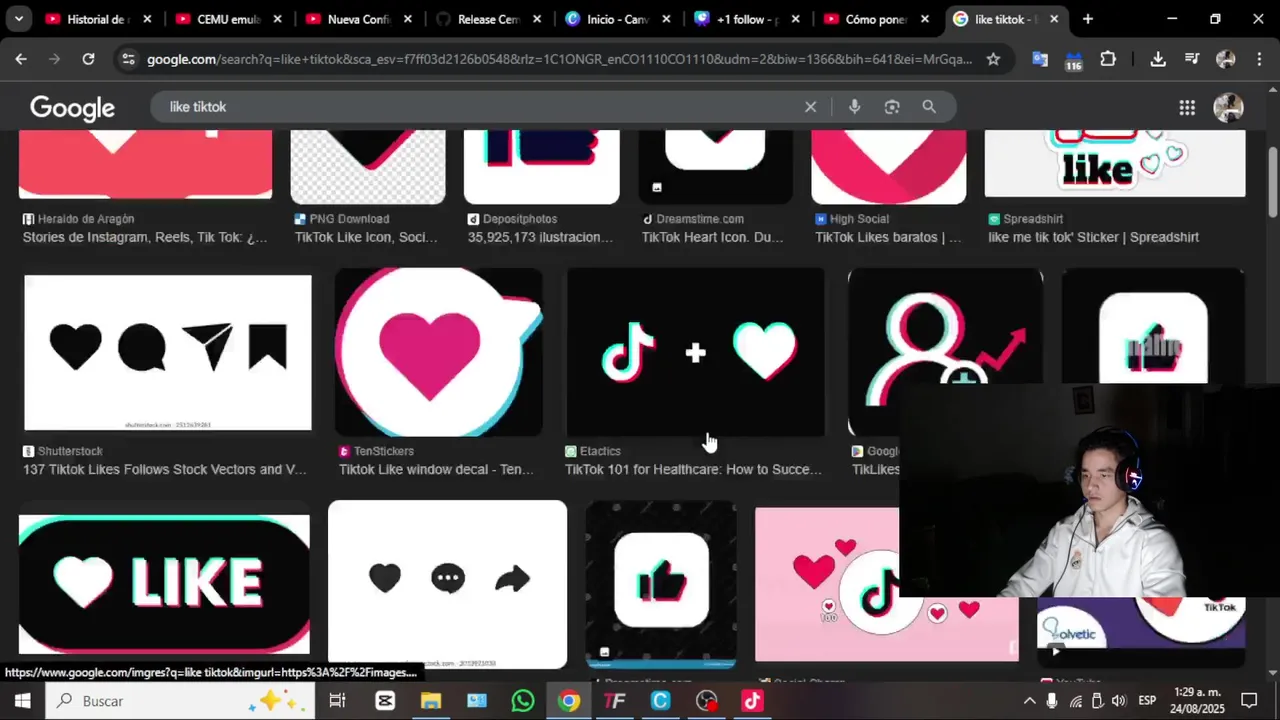This screenshot has height=720, width=1280.
Task: Switch to the Release Cemu GitHub tab
Action: coord(487,19)
